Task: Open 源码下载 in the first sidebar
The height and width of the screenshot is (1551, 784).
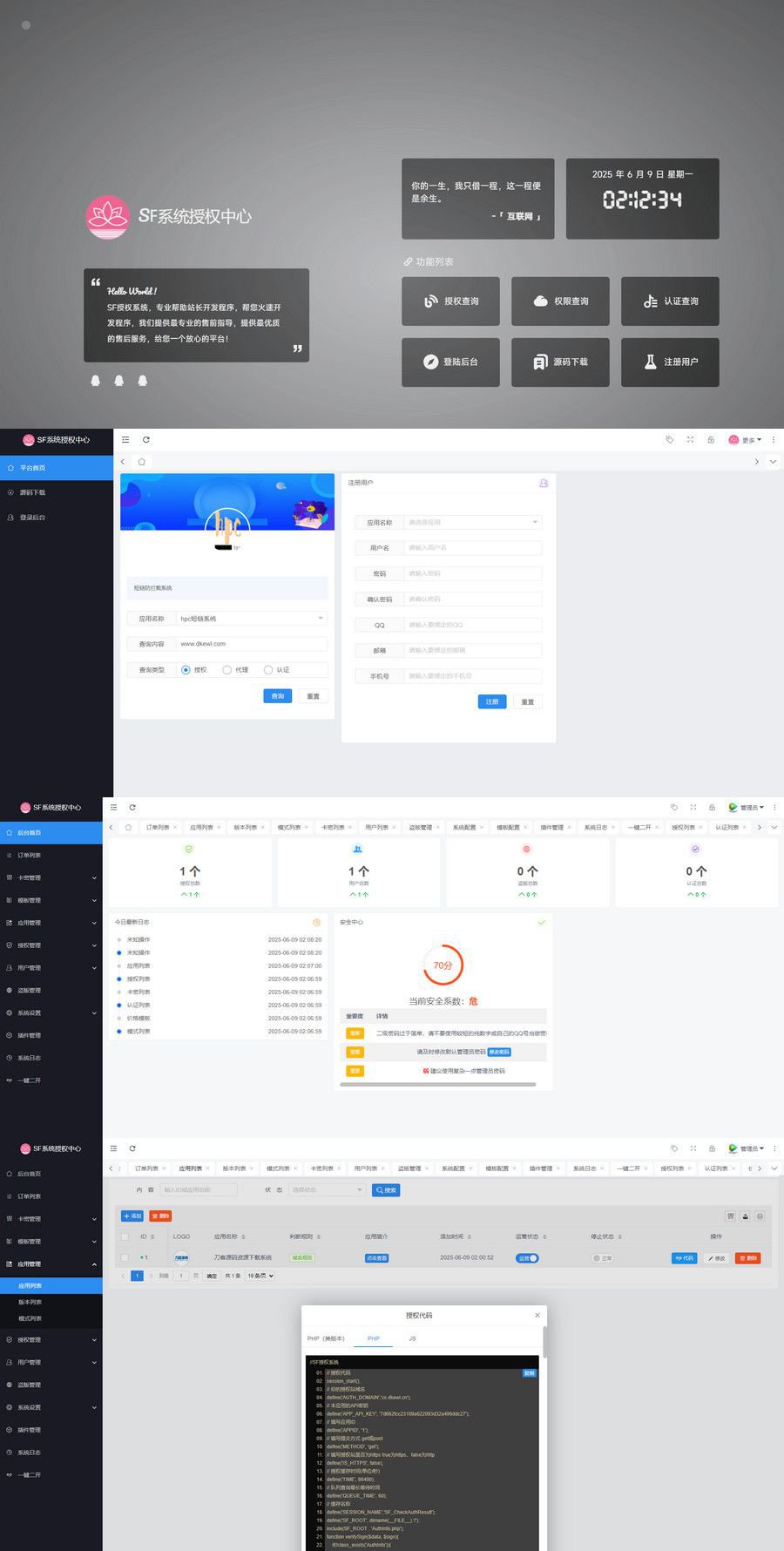Action: pyautogui.click(x=33, y=493)
